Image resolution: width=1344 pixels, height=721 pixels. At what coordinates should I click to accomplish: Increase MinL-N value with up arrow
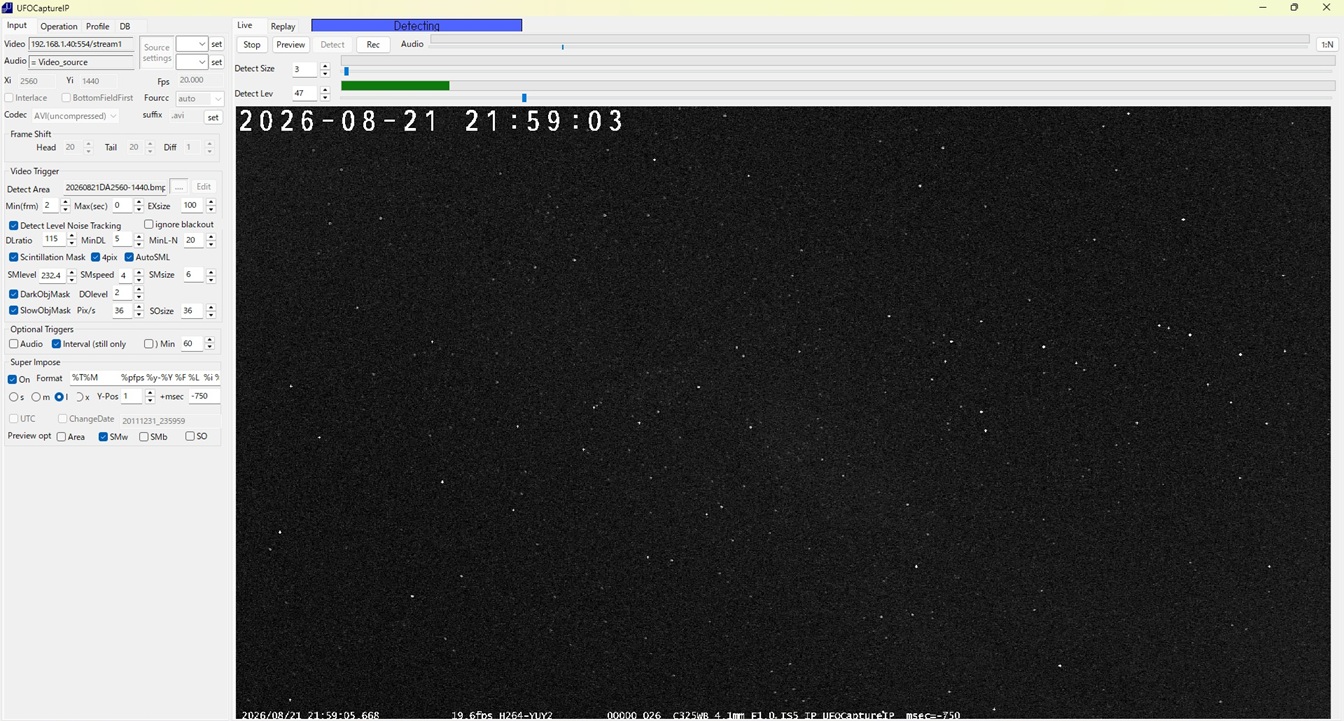point(210,237)
